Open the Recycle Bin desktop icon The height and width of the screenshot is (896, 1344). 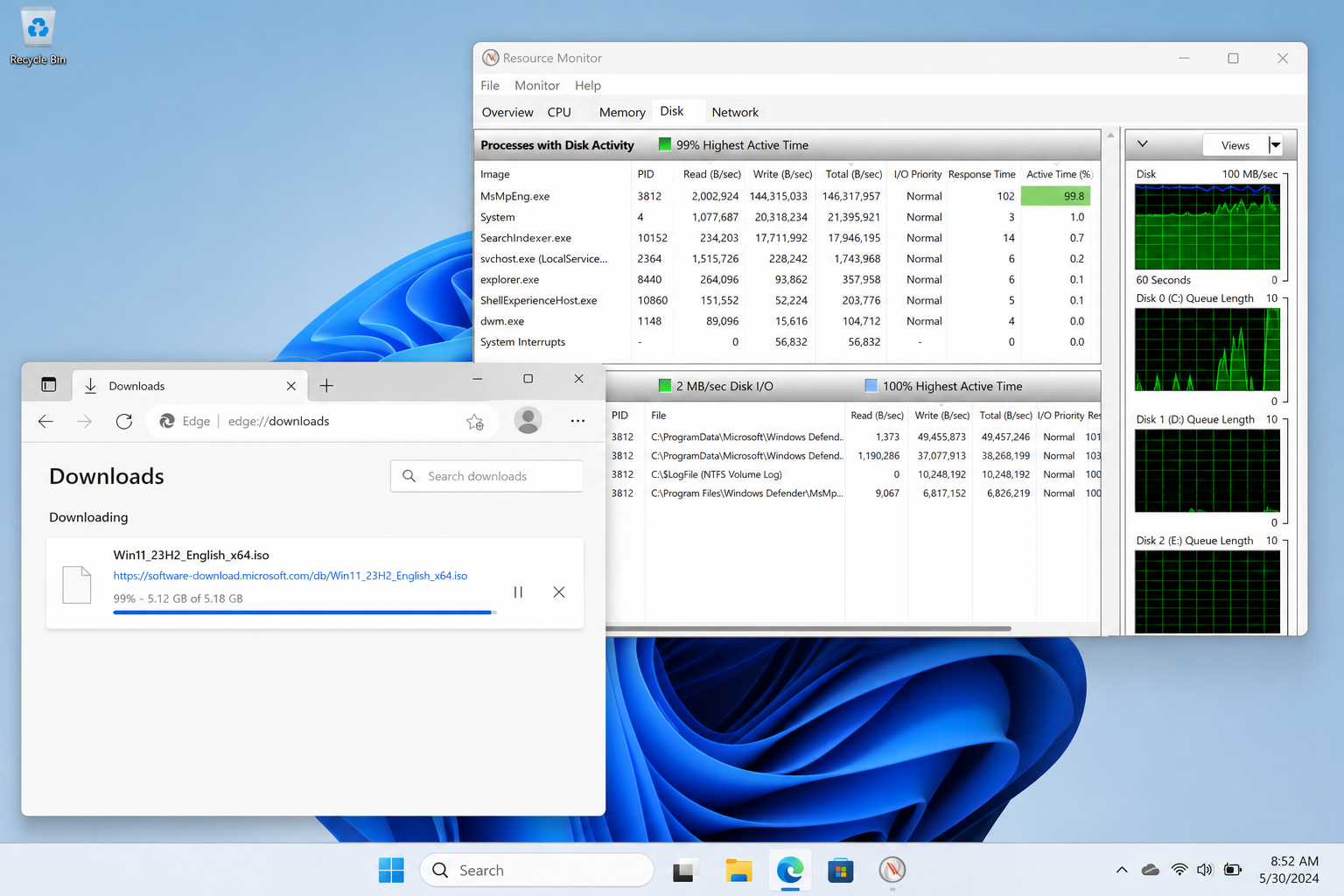pyautogui.click(x=38, y=36)
